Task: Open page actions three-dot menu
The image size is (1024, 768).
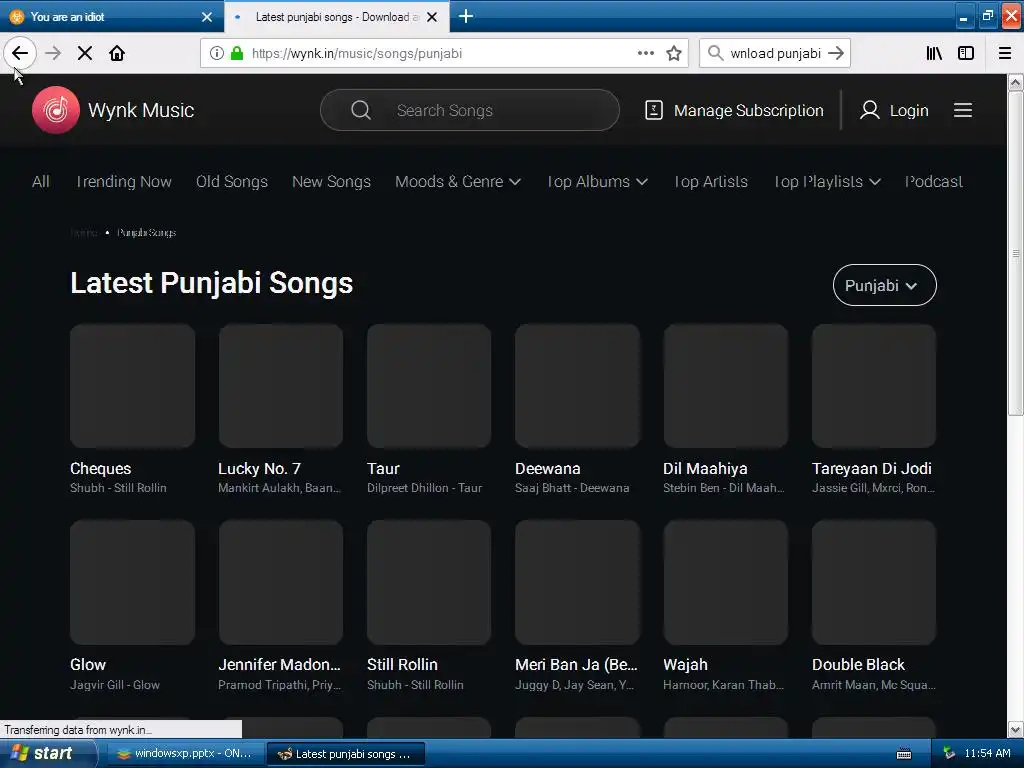Action: 645,53
